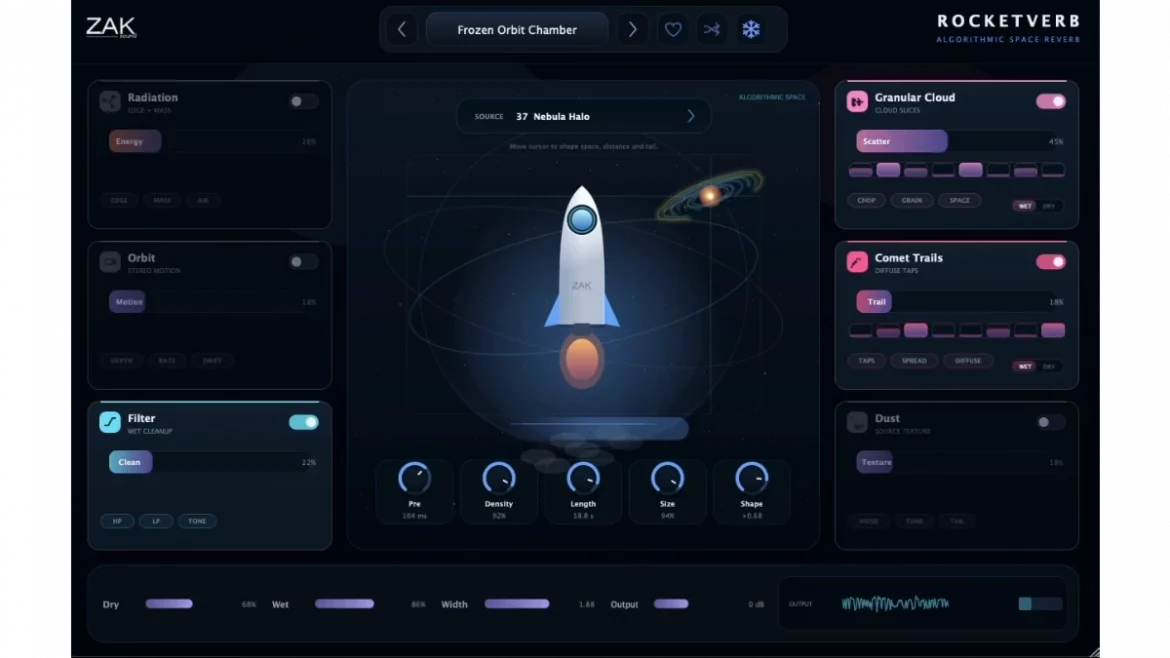Toggle the output meter switch
This screenshot has height=658, width=1170.
point(1040,604)
